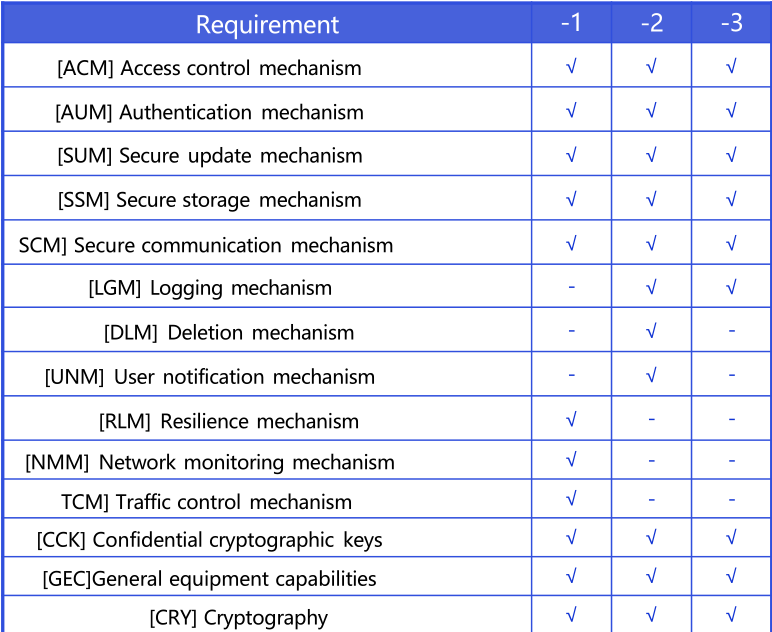The width and height of the screenshot is (772, 632).
Task: Select the -1 column header
Action: point(571,23)
